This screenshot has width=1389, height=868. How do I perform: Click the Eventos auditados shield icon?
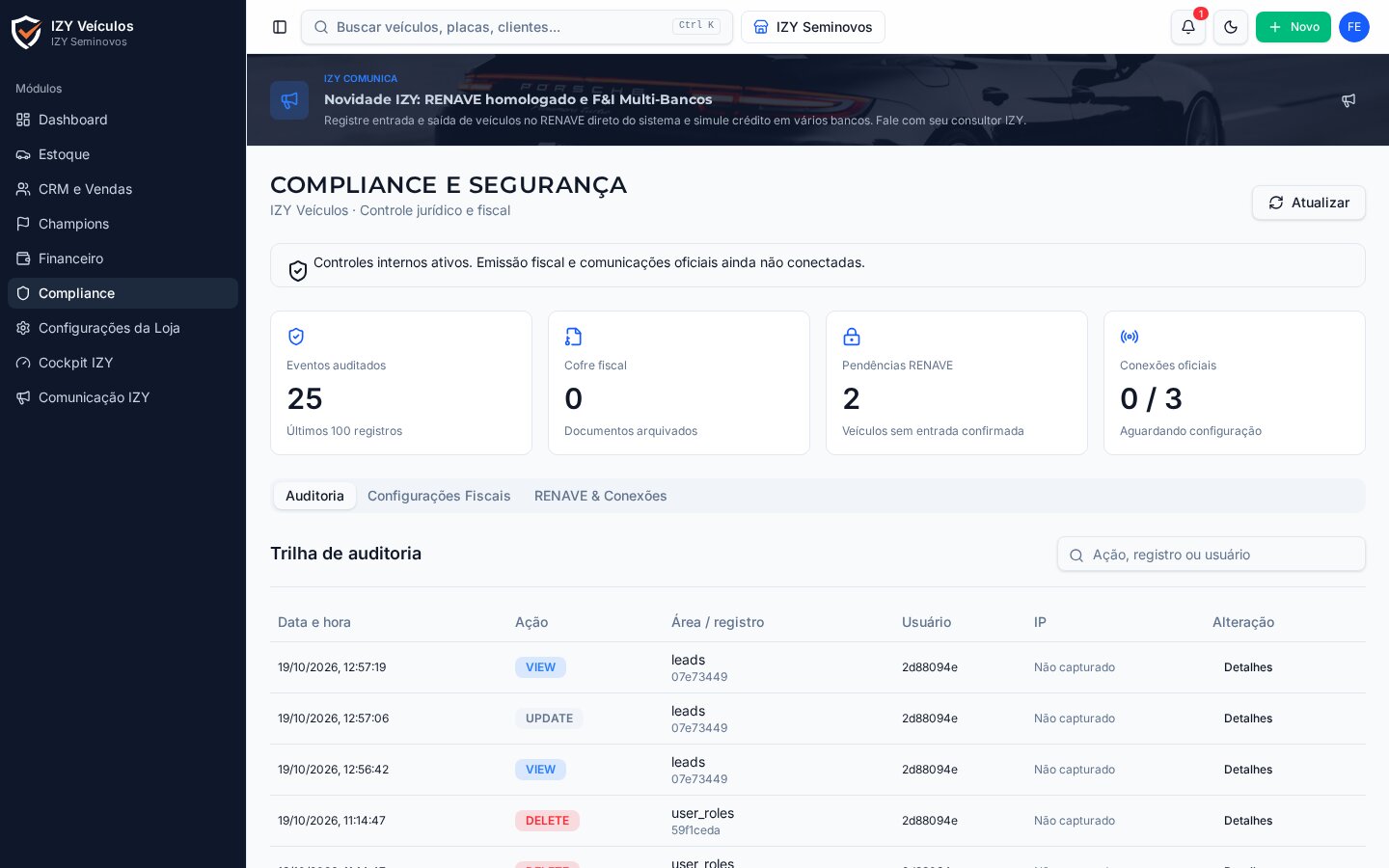click(296, 337)
